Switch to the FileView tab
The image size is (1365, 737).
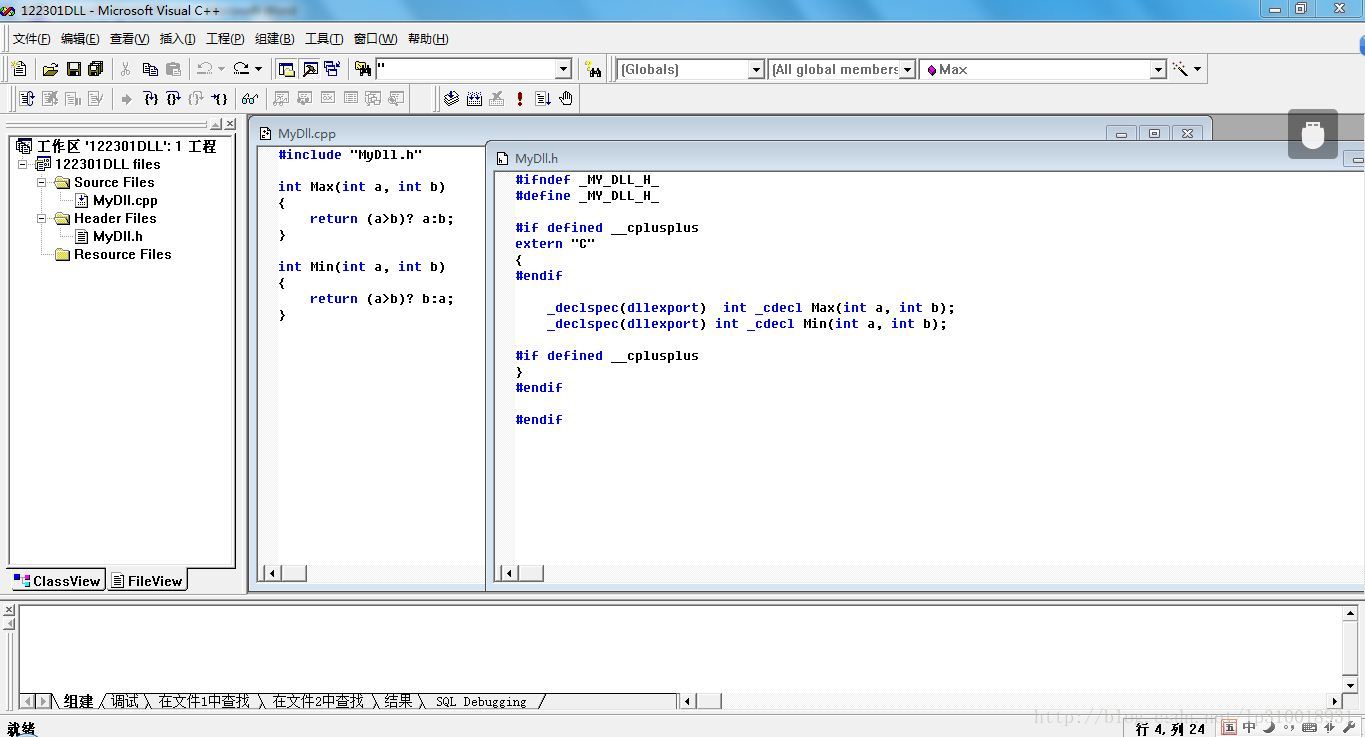click(147, 581)
